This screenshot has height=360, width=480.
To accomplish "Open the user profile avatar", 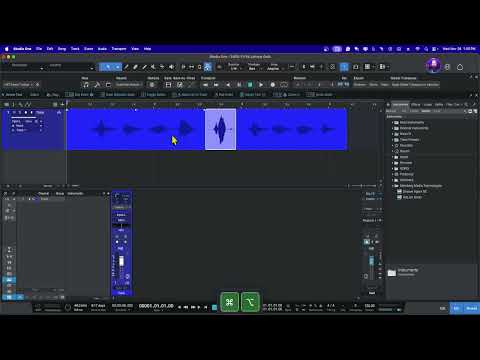I will pyautogui.click(x=434, y=66).
